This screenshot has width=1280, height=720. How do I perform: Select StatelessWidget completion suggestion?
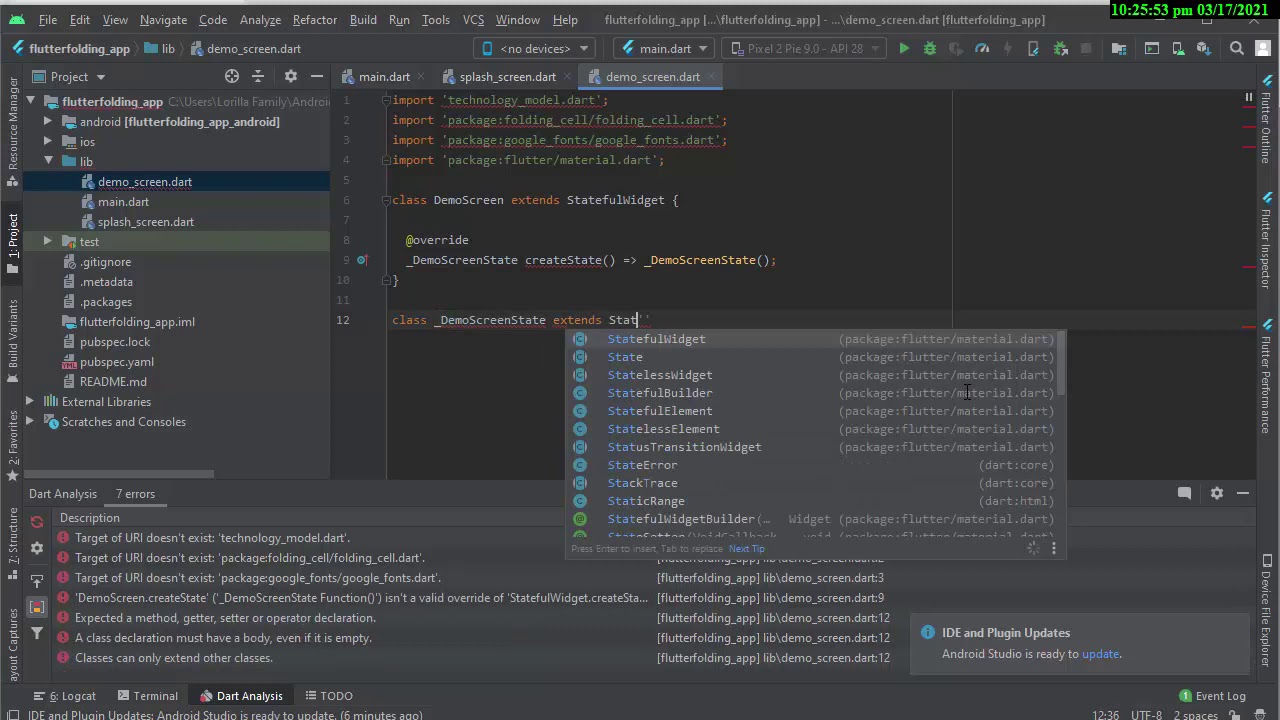814,375
